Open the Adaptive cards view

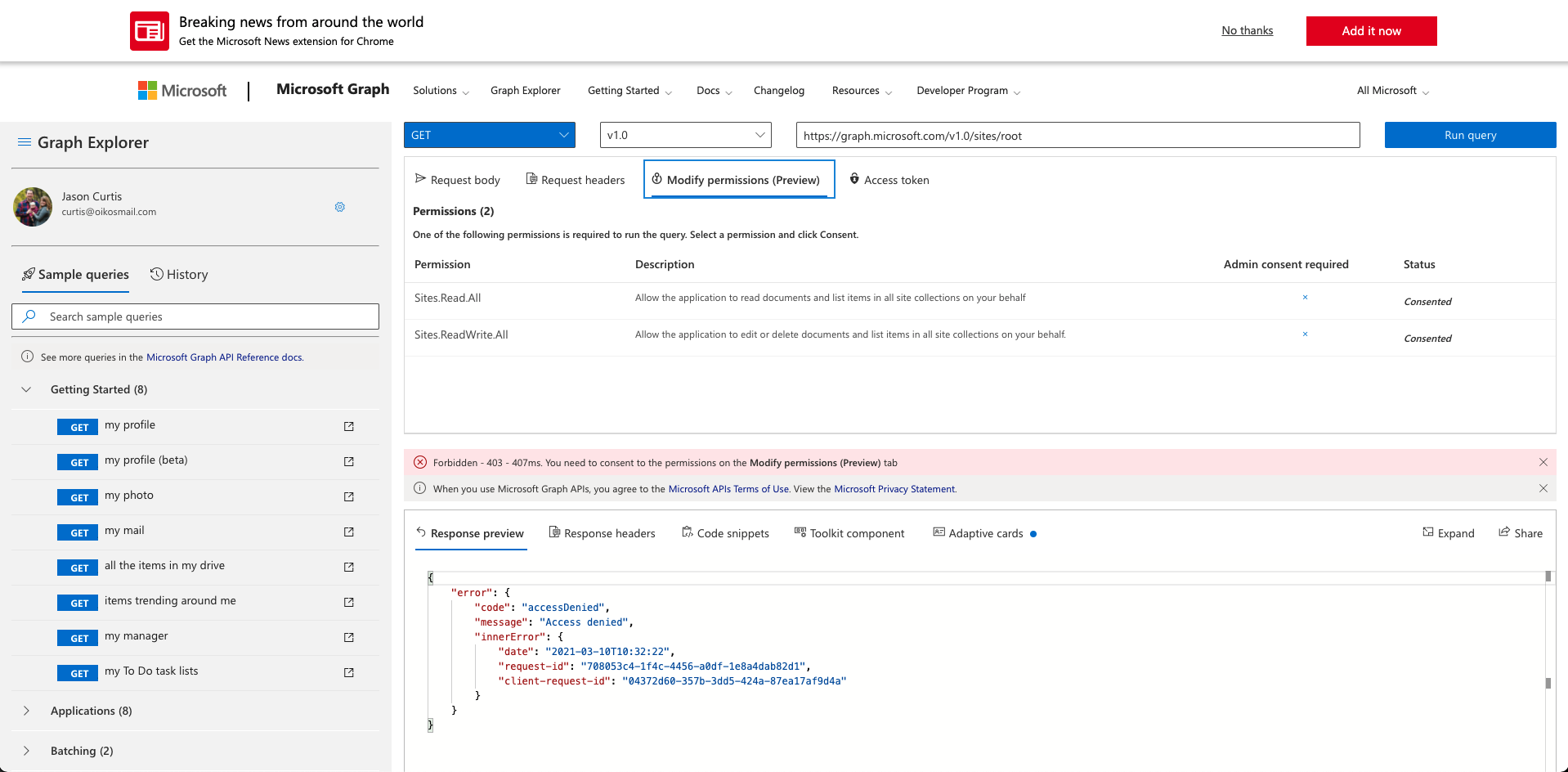[979, 532]
